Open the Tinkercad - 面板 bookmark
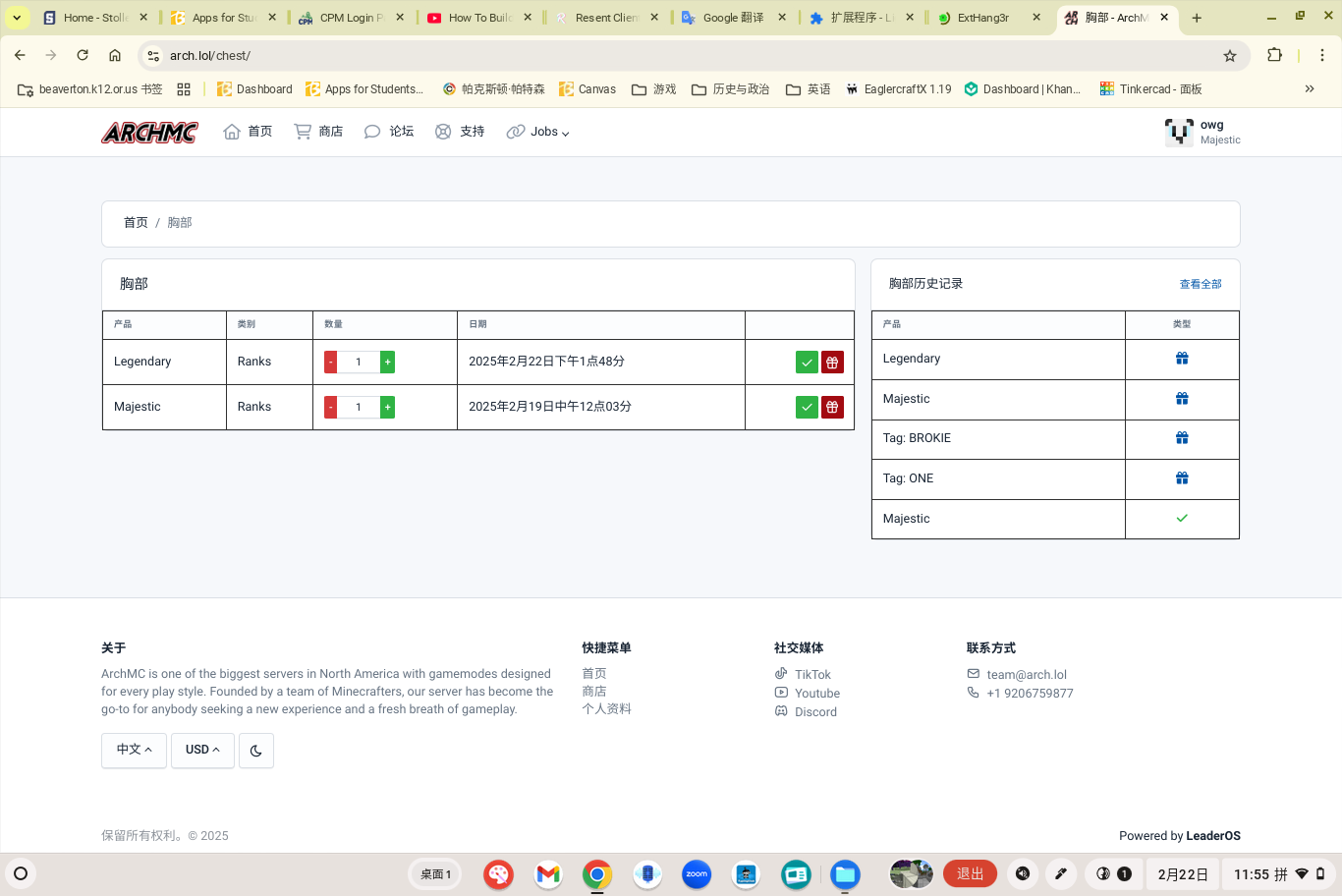The image size is (1342, 896). (x=1150, y=89)
